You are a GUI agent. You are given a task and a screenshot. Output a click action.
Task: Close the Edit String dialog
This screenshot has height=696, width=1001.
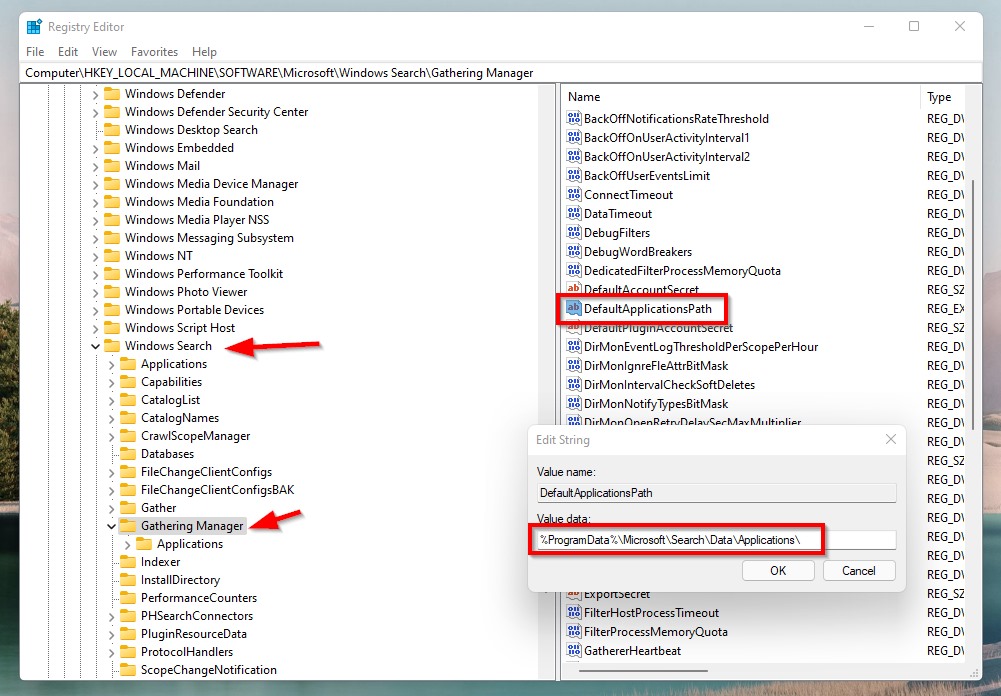pyautogui.click(x=891, y=439)
